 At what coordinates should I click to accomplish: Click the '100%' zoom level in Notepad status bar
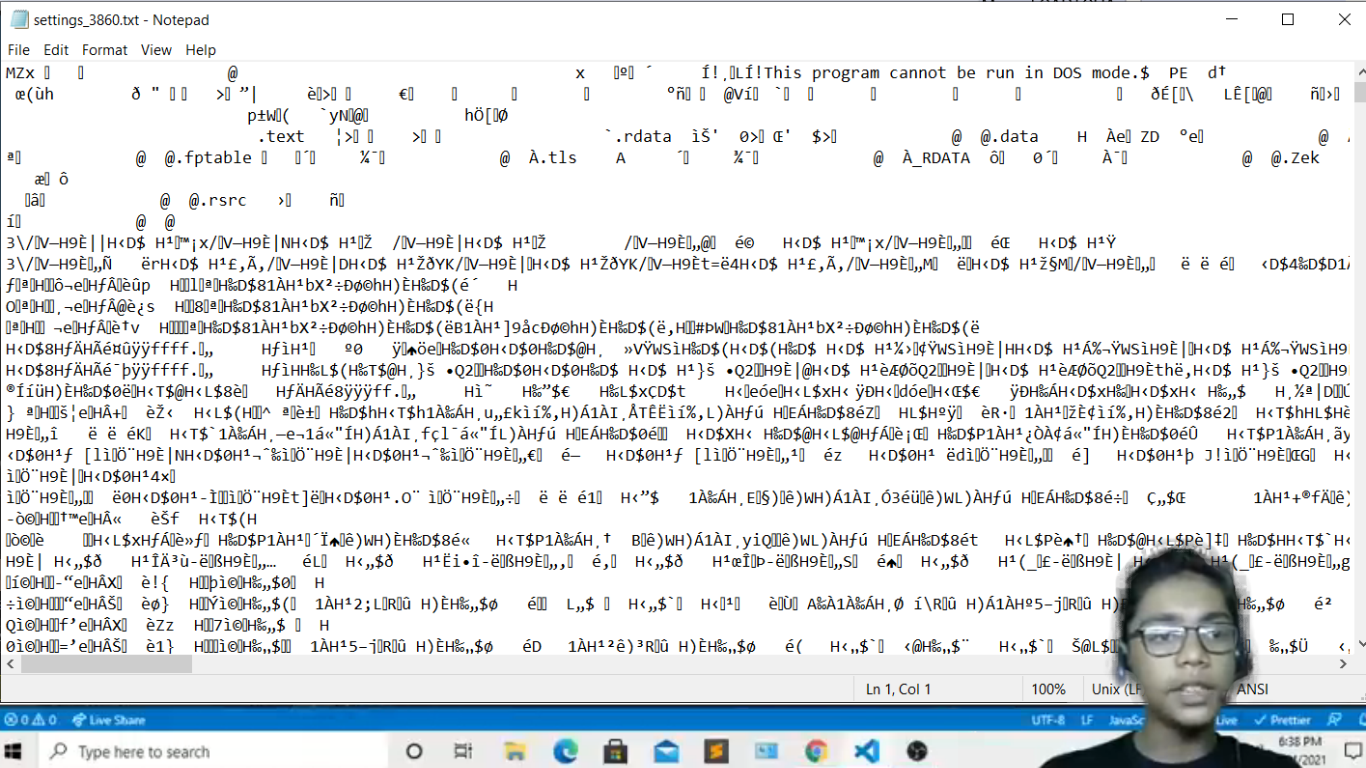point(1048,689)
